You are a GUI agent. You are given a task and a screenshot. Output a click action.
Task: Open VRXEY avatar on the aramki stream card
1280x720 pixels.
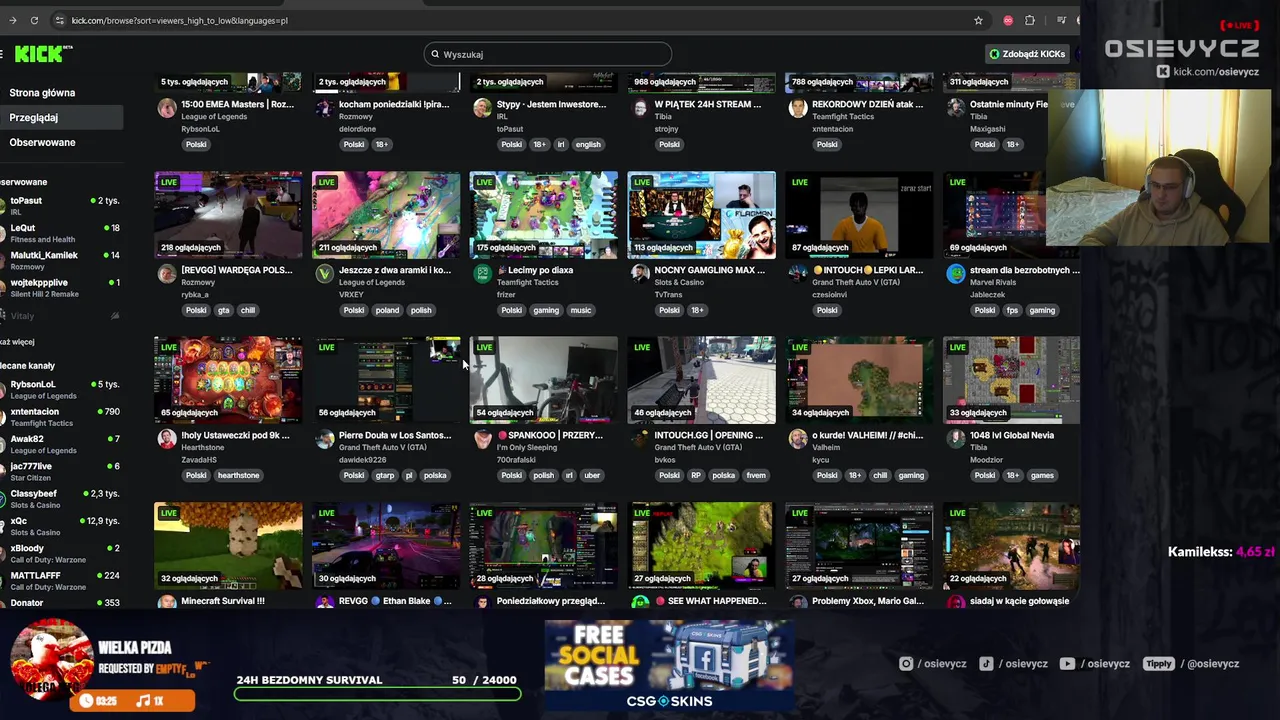tap(324, 274)
